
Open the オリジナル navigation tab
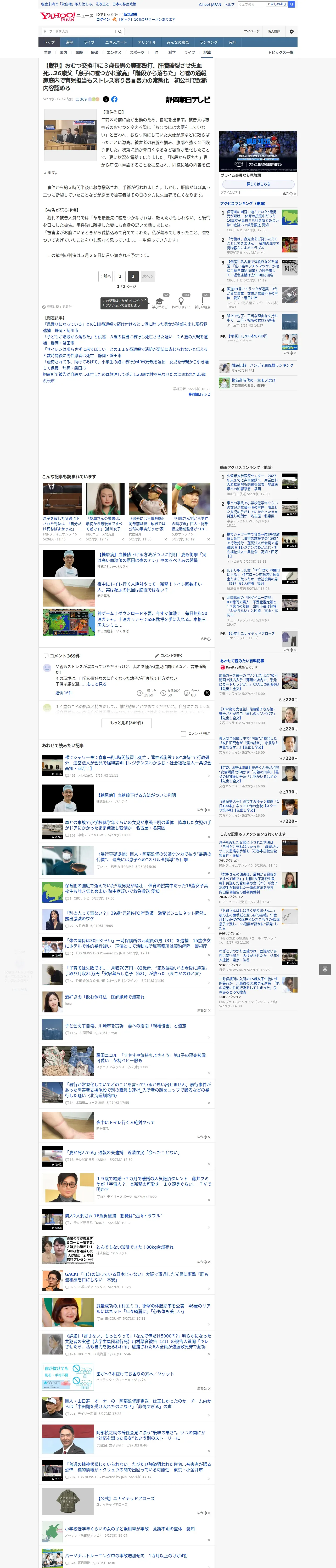pyautogui.click(x=147, y=43)
